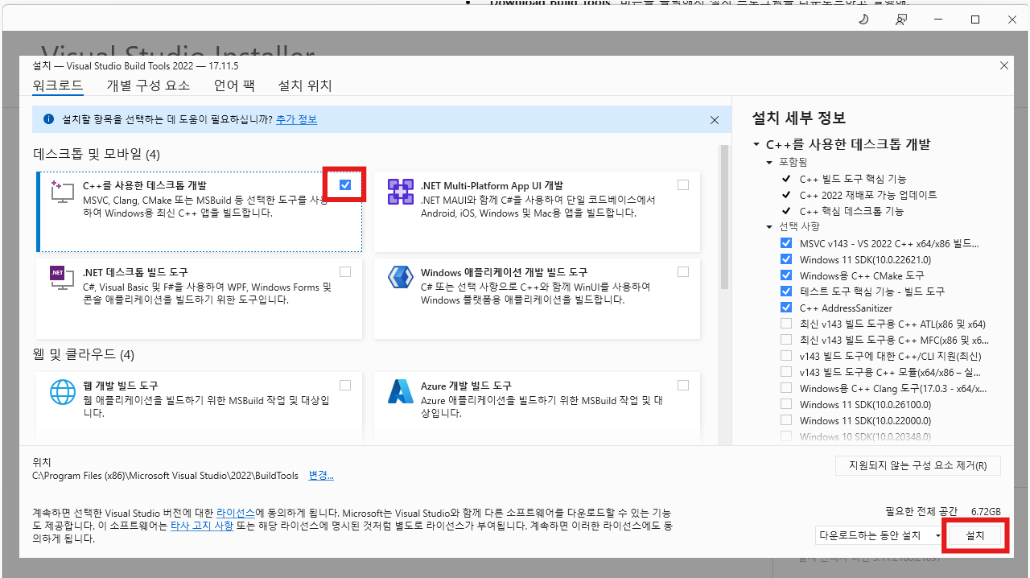Image resolution: width=1030 pixels, height=578 pixels.
Task: Select the C++ 빌드 도구 핵심 기능 item
Action: [x=853, y=179]
